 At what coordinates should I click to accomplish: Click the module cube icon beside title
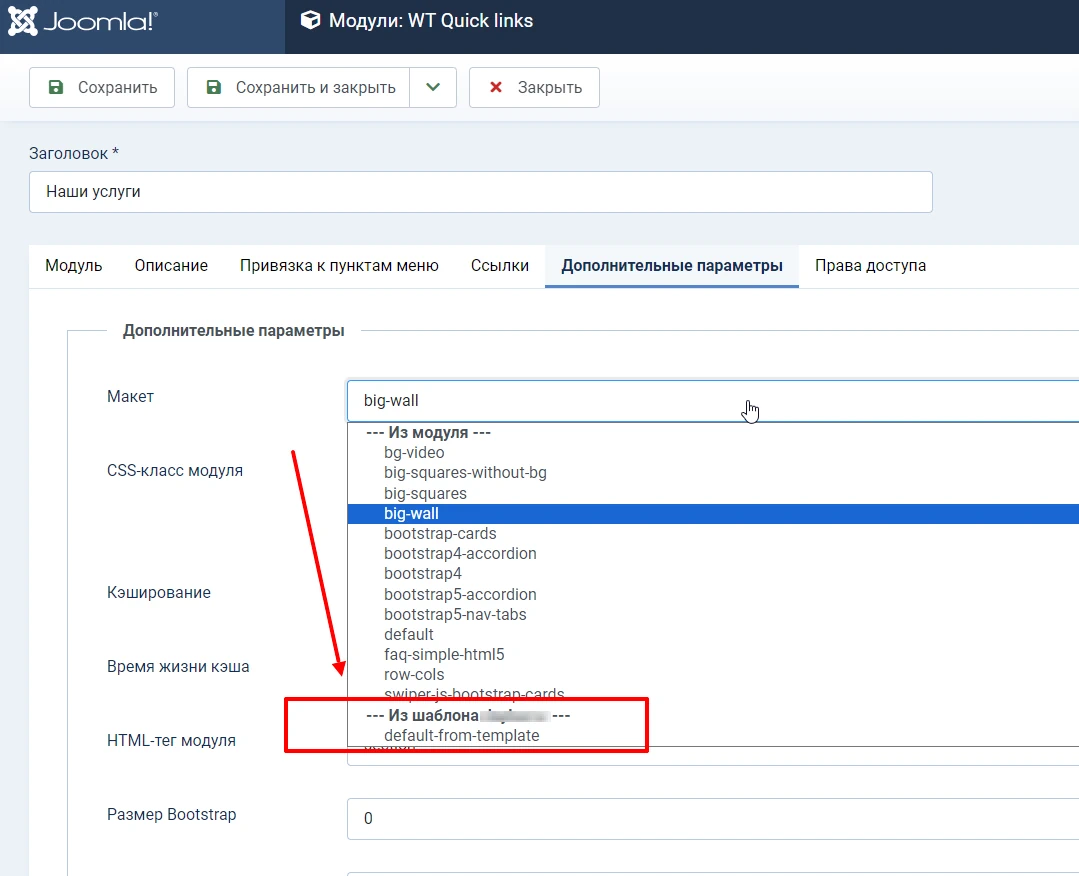pyautogui.click(x=311, y=21)
